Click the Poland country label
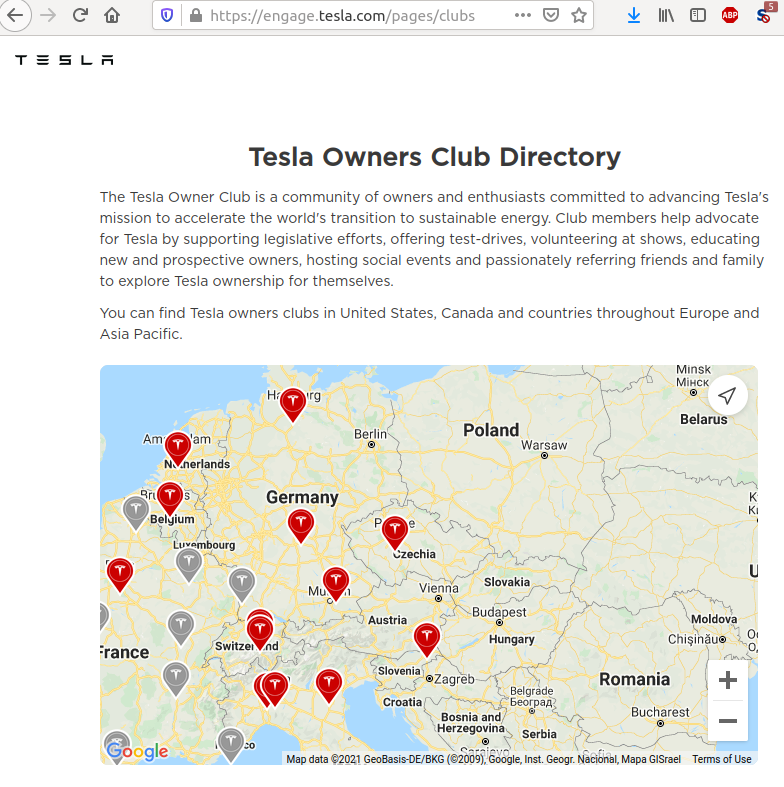Image resolution: width=784 pixels, height=787 pixels. 491,430
